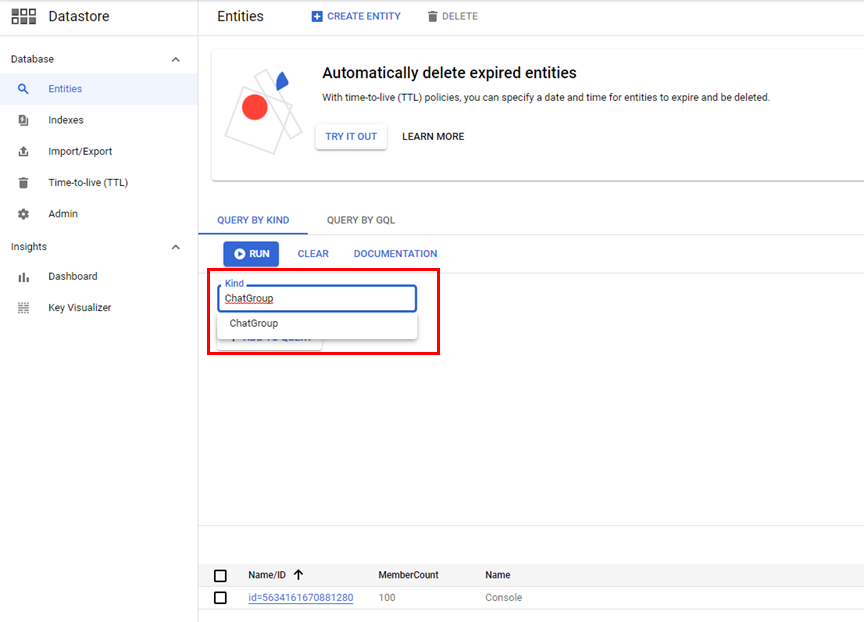Click Create Entity button
The image size is (864, 622).
(356, 16)
